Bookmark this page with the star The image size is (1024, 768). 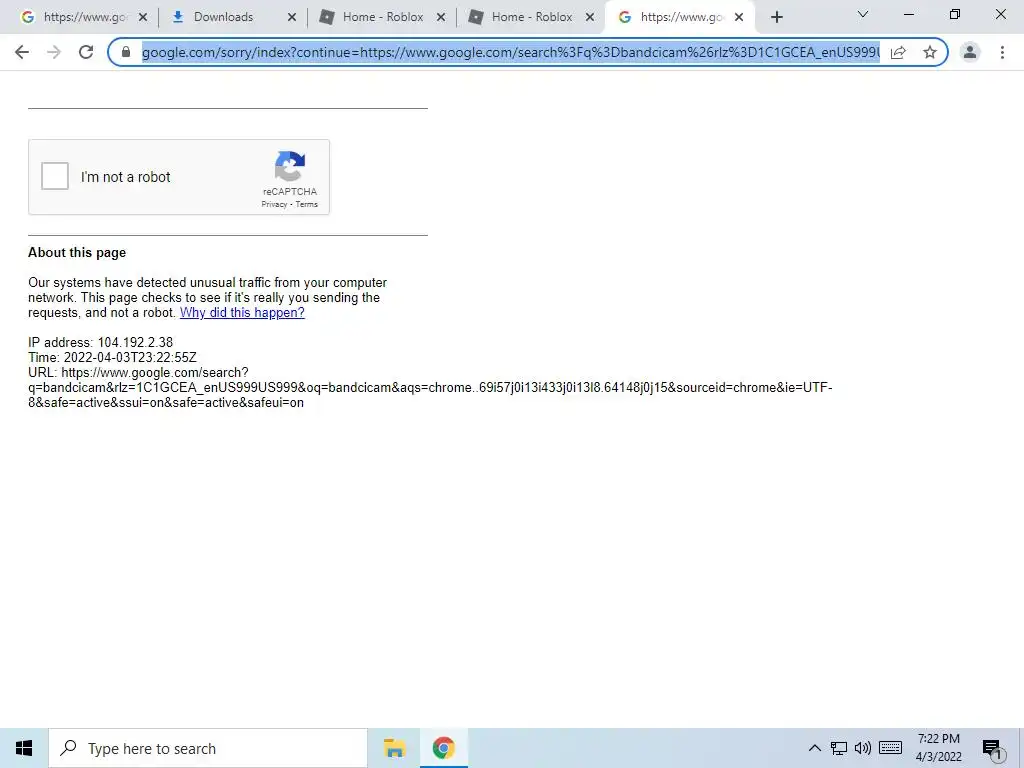(930, 52)
